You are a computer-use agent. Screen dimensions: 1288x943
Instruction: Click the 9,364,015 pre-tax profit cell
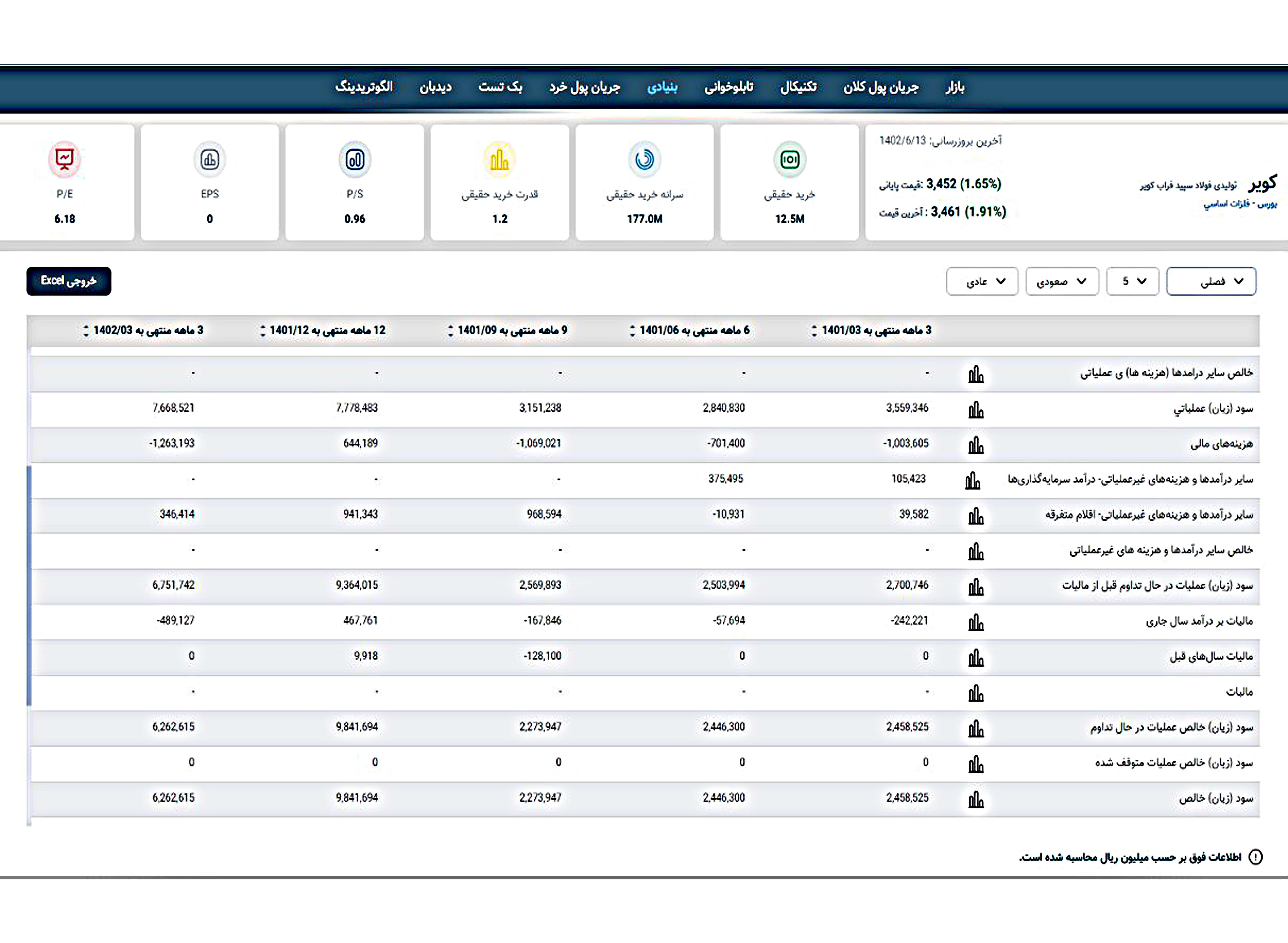coord(357,585)
